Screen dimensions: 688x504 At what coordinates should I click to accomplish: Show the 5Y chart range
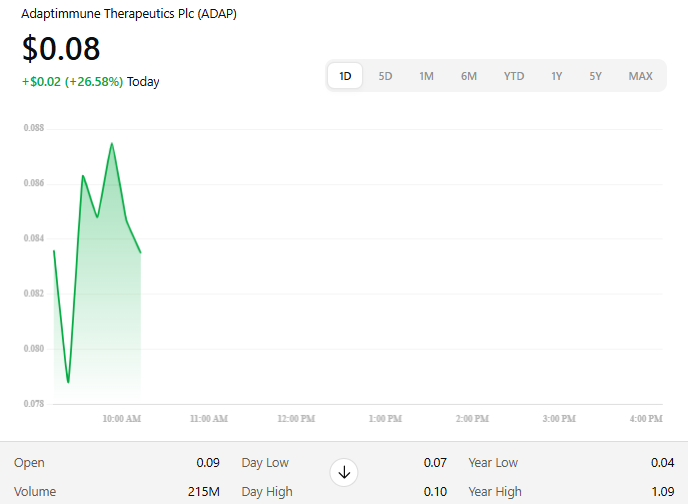(x=595, y=76)
